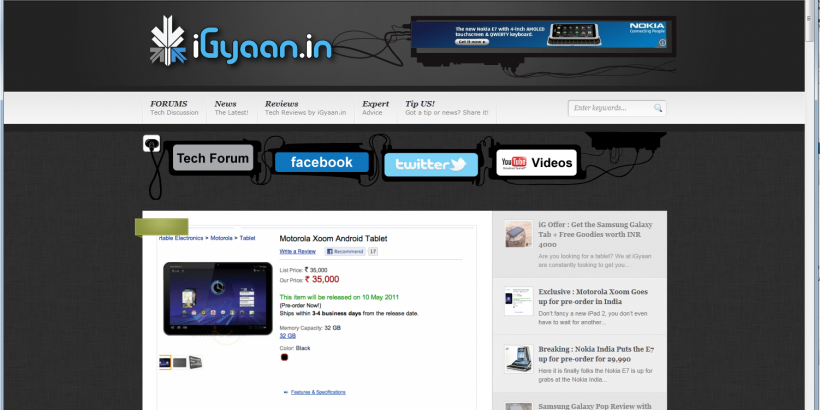
Task: Click the search magnifier icon
Action: point(658,108)
